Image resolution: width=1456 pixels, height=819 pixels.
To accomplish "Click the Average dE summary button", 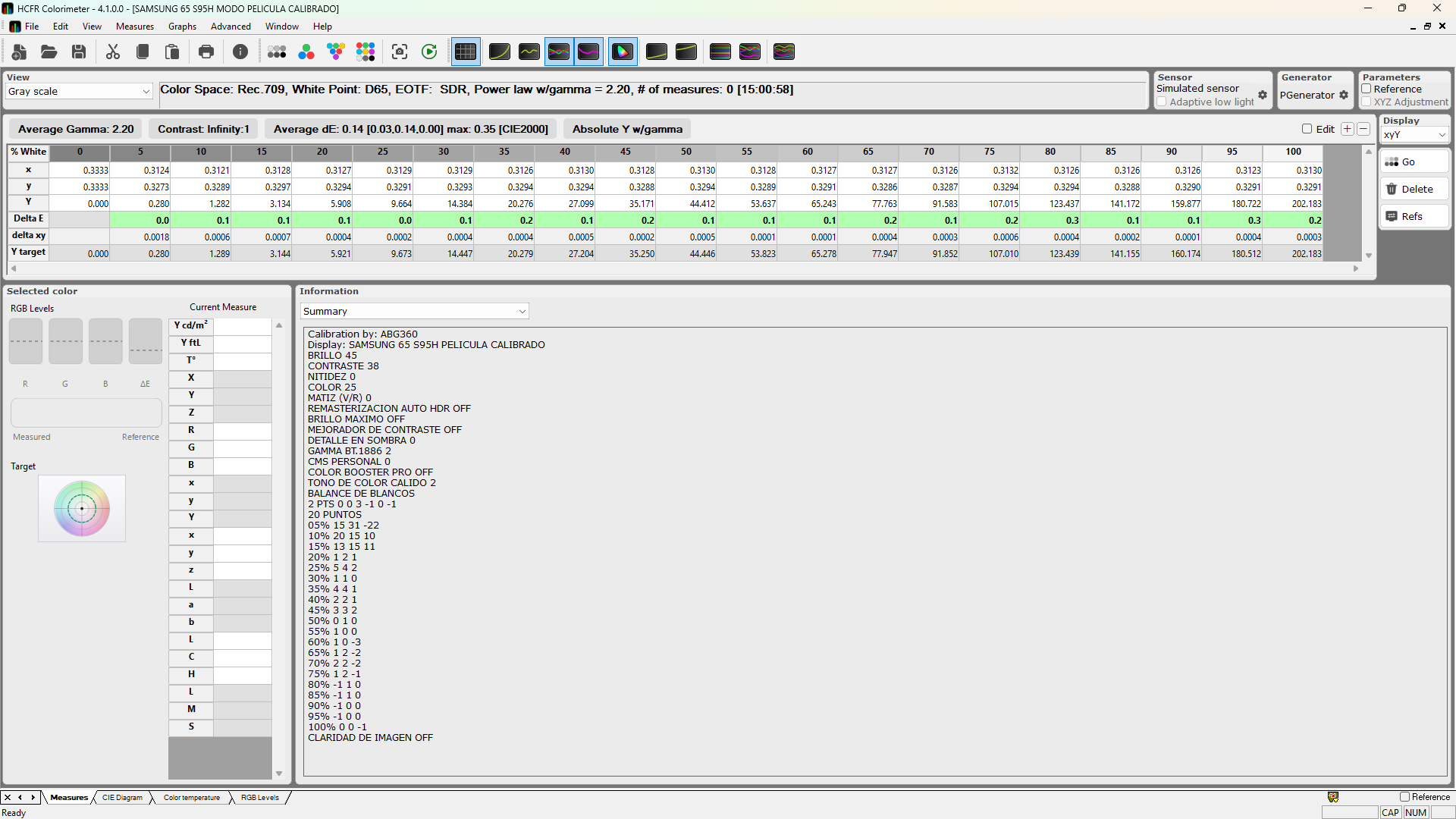I will [x=411, y=129].
